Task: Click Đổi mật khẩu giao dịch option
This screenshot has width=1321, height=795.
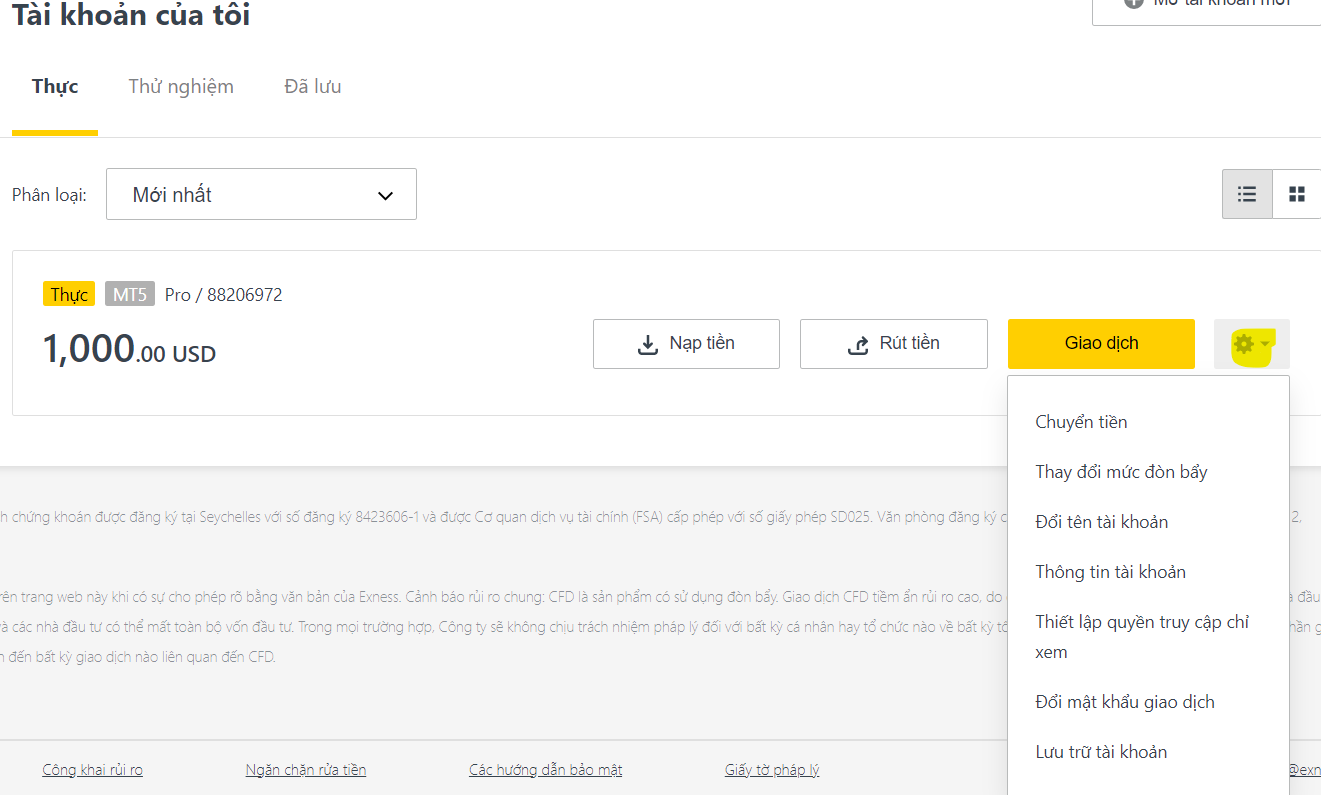Action: pos(1125,702)
